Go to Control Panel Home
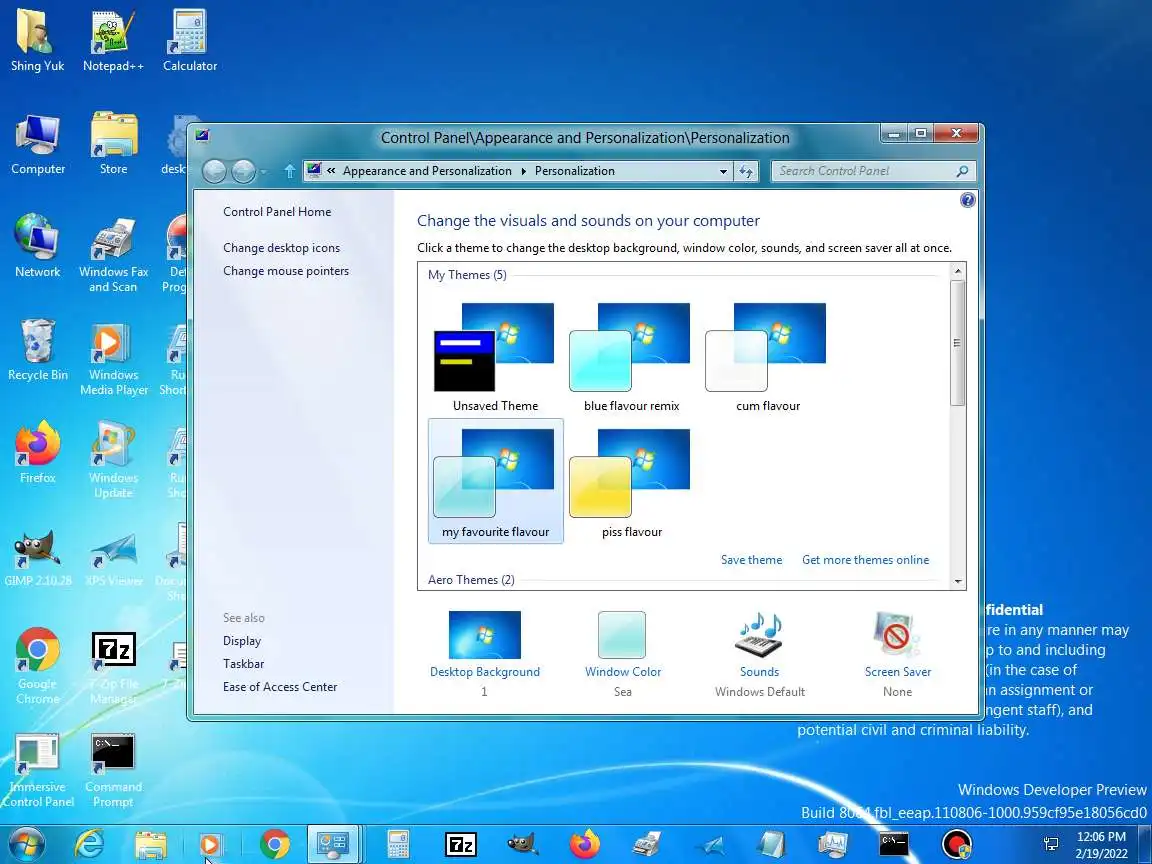 click(x=277, y=212)
